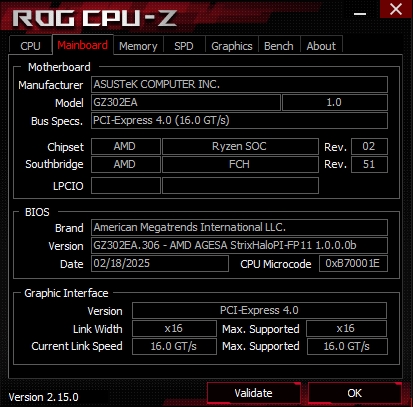Click the BIOS Version field
This screenshot has width=413, height=407.
tap(239, 245)
